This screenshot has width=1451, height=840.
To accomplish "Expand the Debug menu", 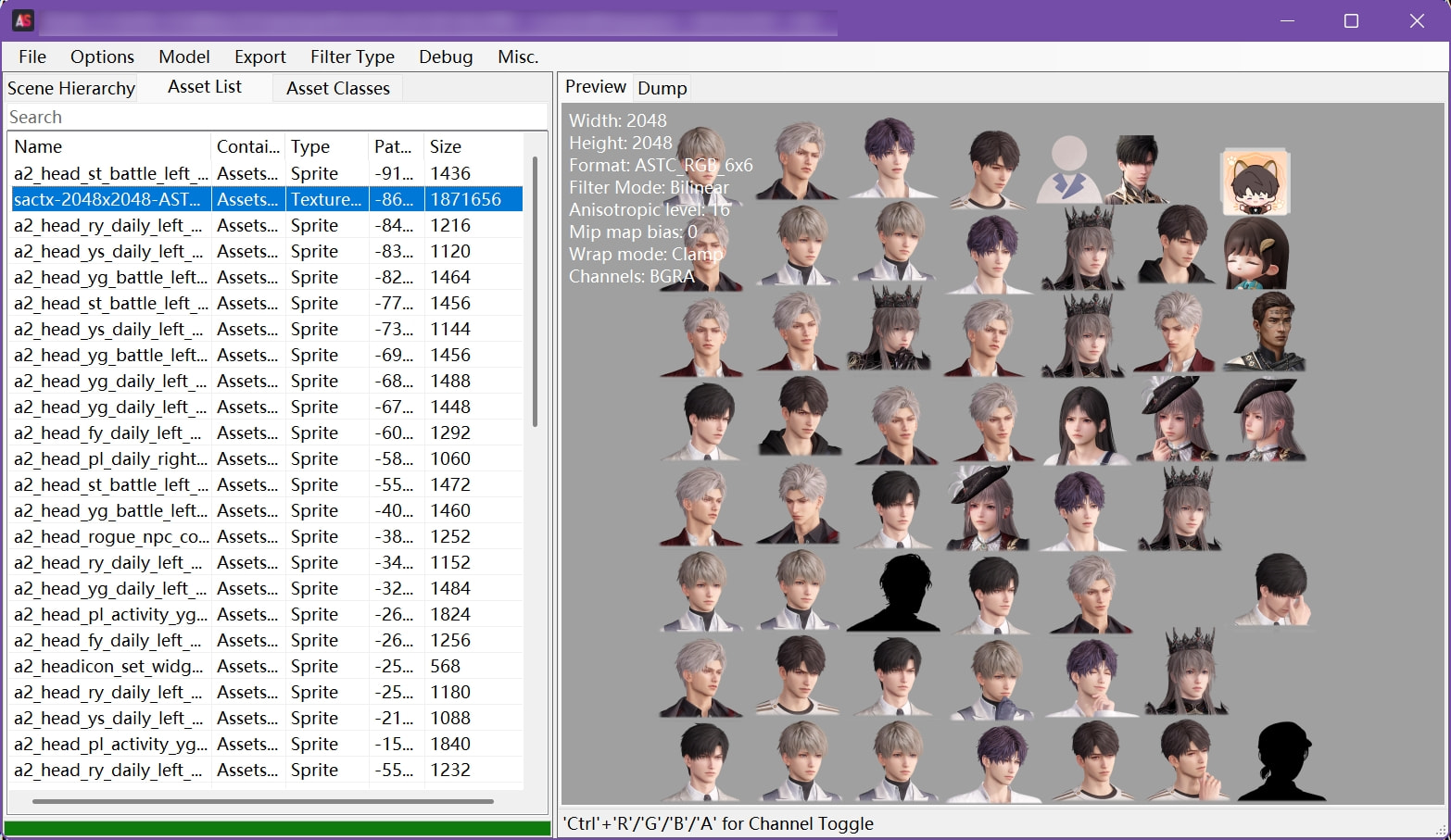I will pyautogui.click(x=446, y=56).
